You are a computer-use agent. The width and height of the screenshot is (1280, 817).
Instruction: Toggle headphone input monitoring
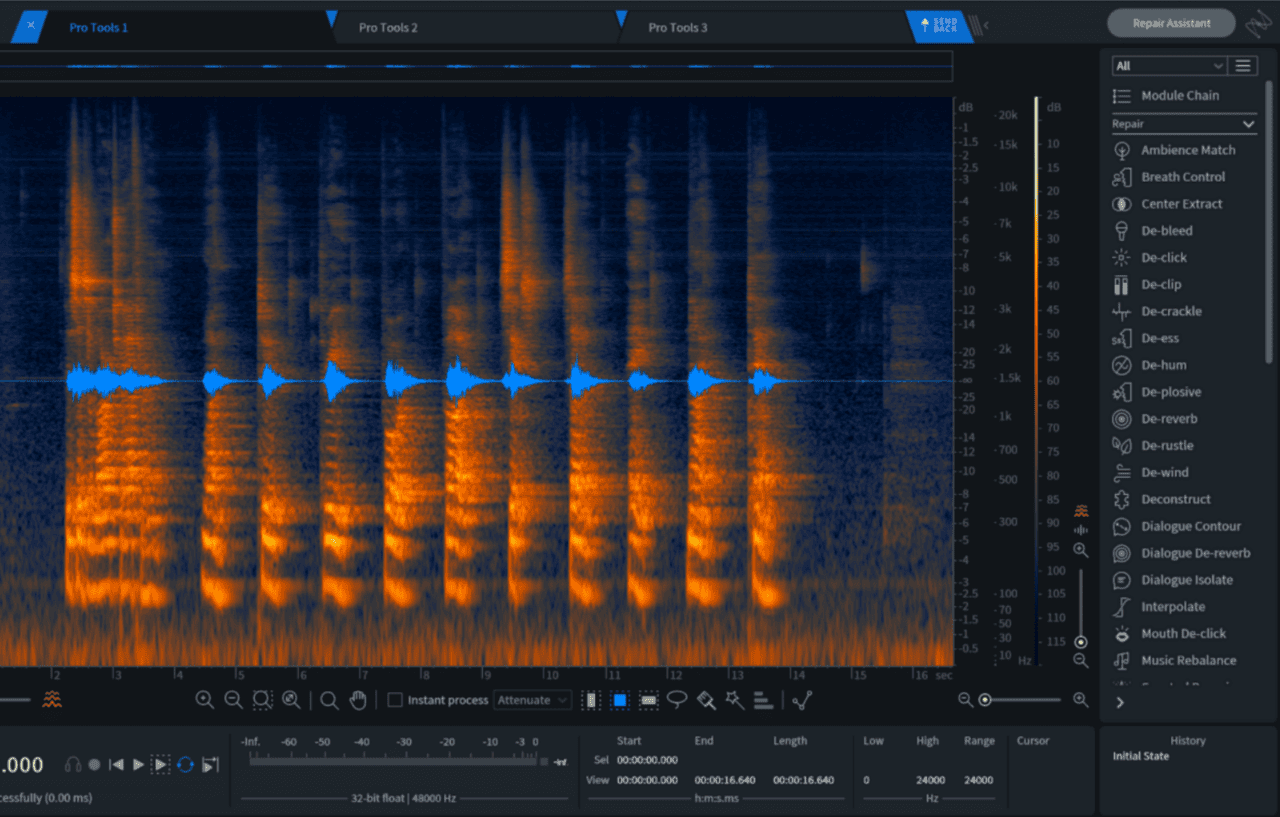73,765
